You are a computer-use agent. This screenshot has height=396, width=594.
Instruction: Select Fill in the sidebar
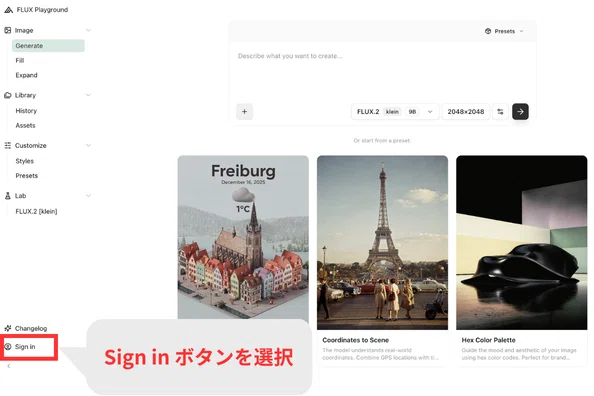(20, 61)
